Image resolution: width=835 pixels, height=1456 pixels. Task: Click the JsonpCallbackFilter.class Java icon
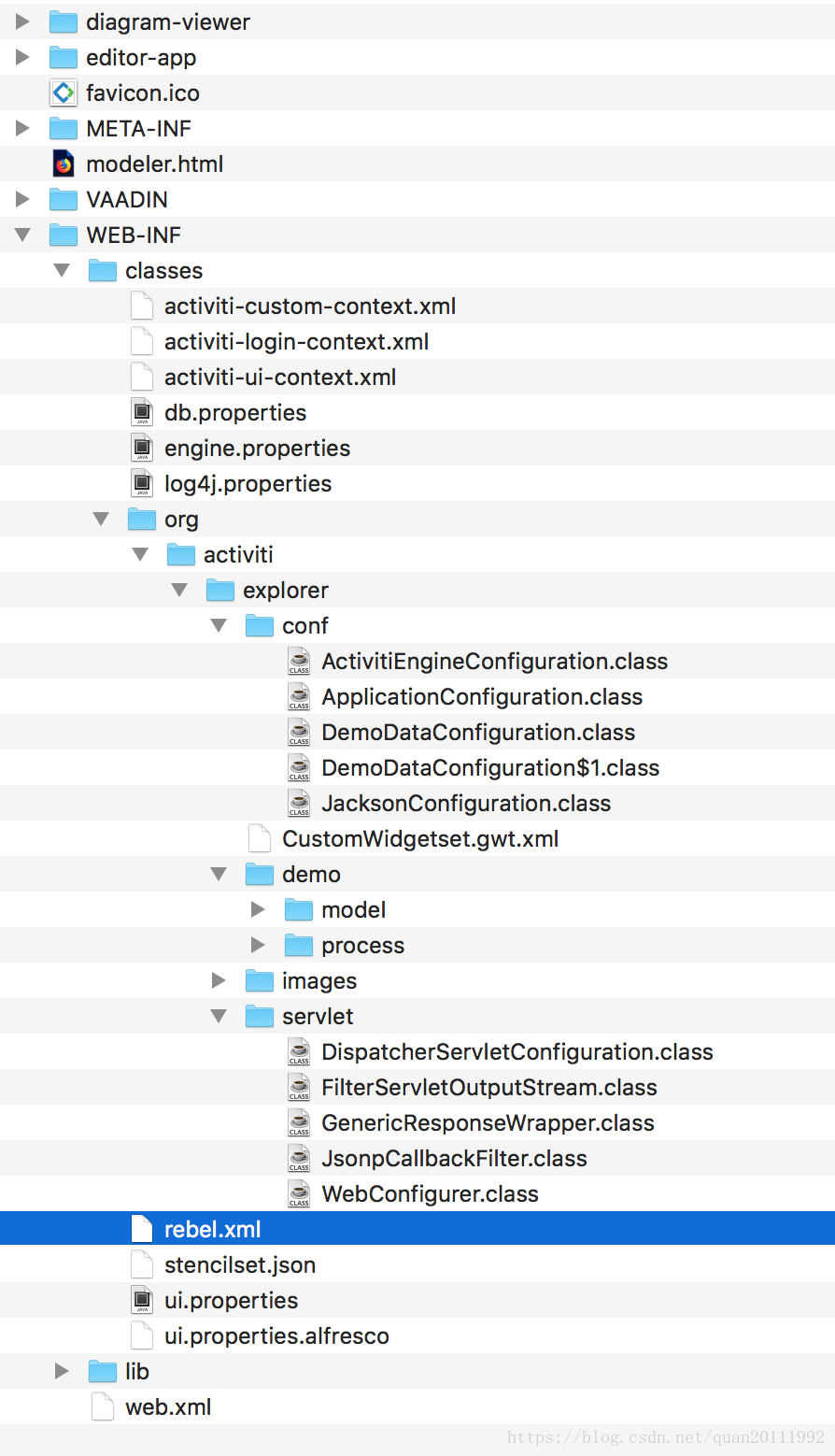(x=299, y=1158)
